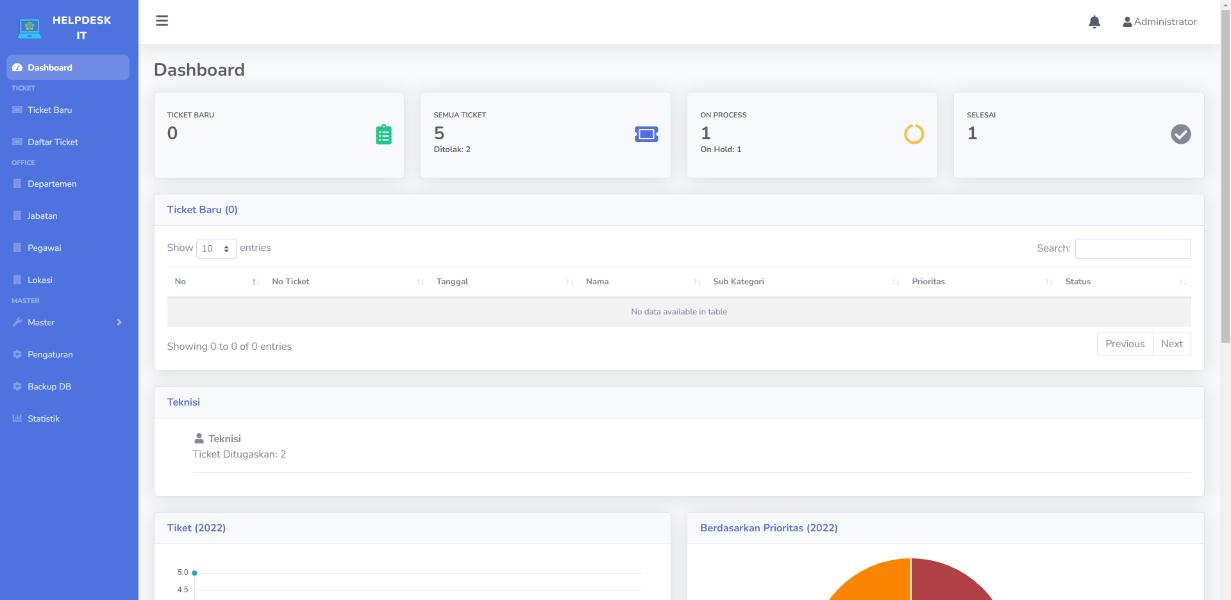The width and height of the screenshot is (1231, 600).
Task: Sort table by Tanggal column
Action: [x=503, y=282]
